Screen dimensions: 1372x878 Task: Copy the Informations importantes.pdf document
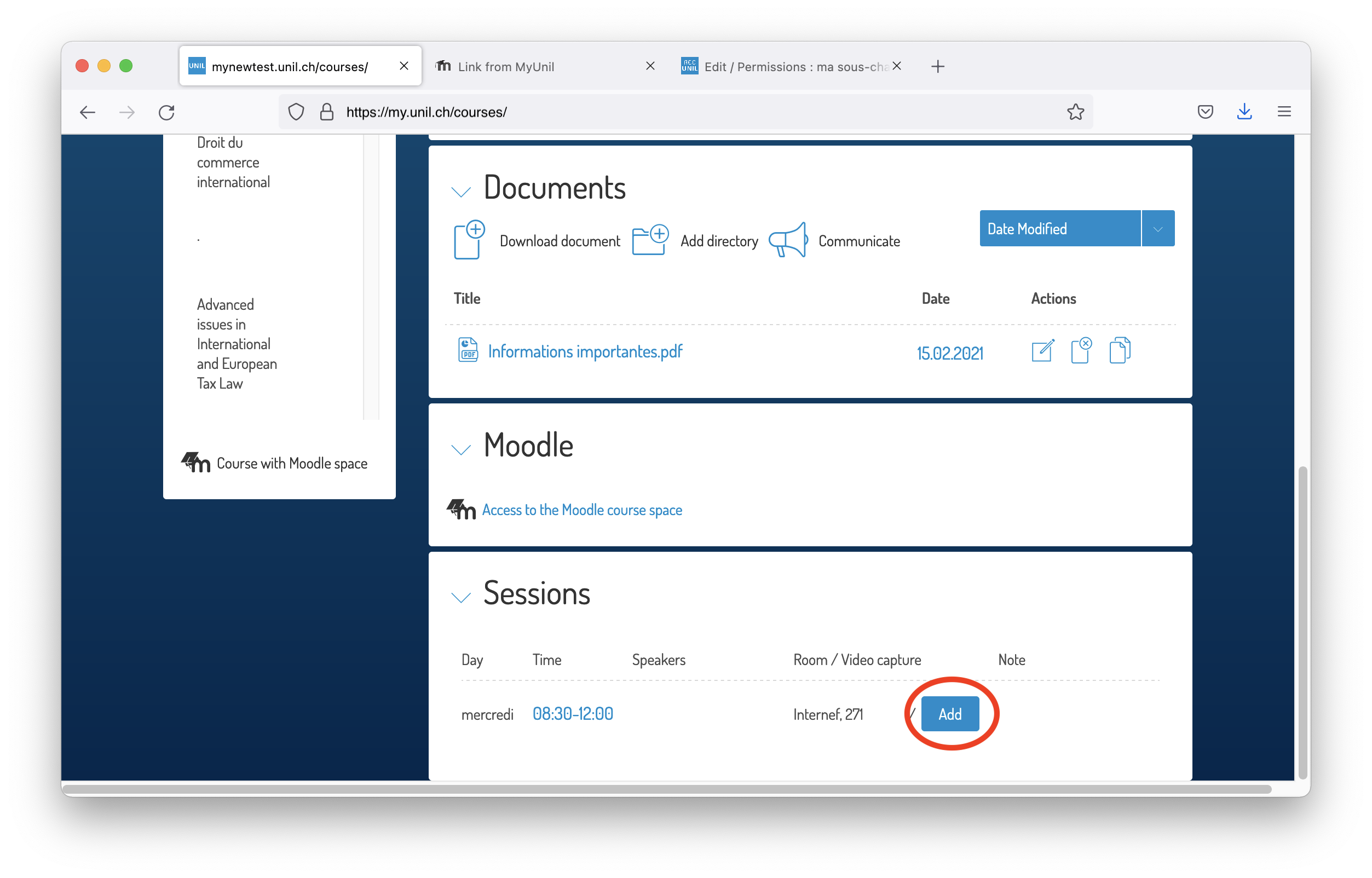coord(1120,351)
